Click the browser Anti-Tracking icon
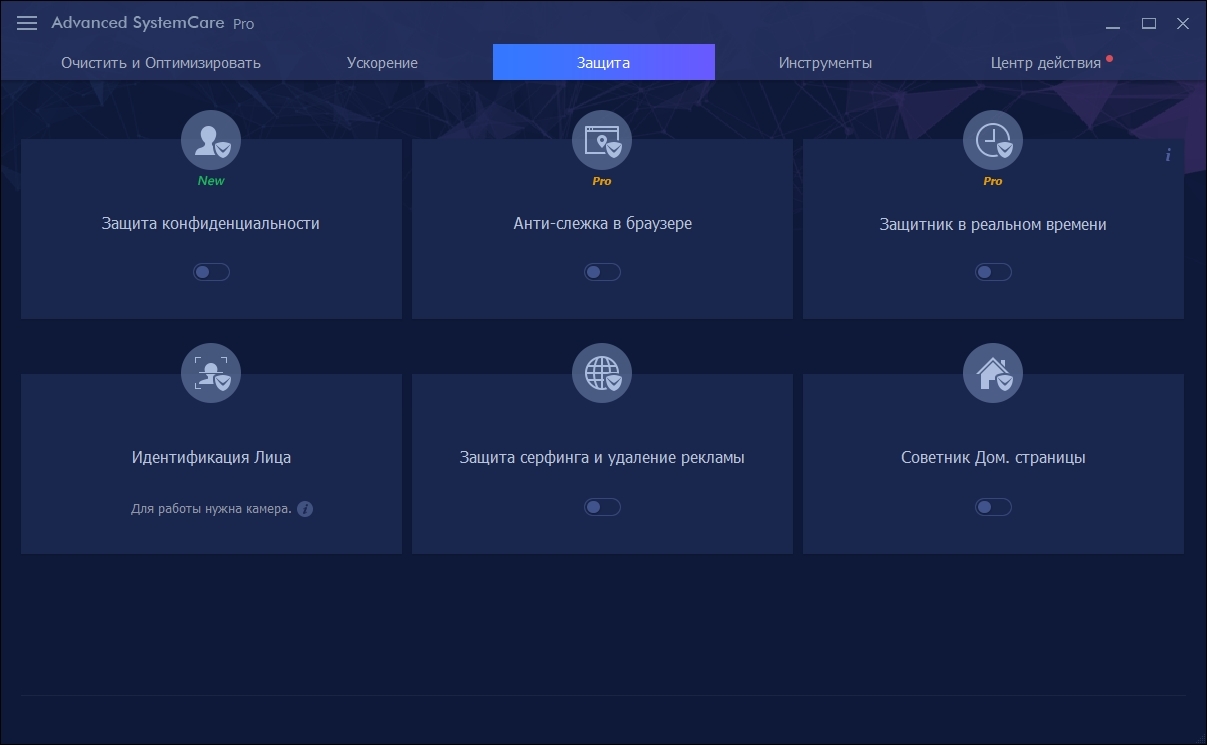 pyautogui.click(x=602, y=140)
